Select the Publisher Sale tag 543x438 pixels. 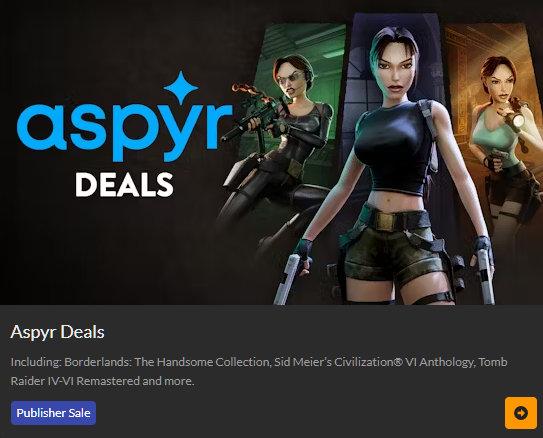tap(53, 413)
